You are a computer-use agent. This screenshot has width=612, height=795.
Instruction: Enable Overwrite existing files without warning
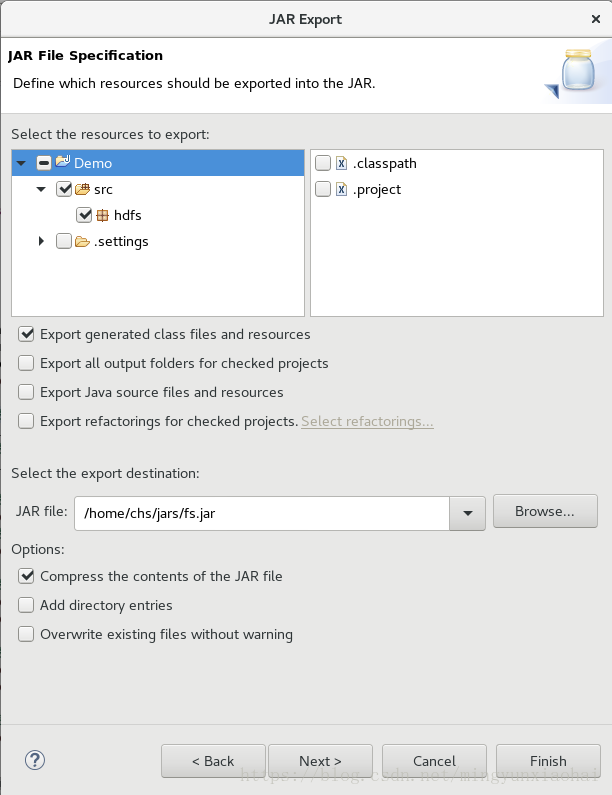pyautogui.click(x=27, y=634)
